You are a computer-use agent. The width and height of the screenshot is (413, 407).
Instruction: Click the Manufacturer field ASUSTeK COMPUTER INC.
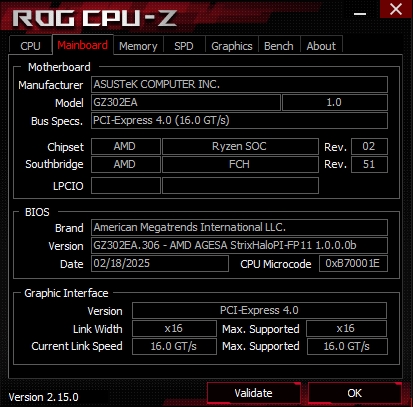[x=239, y=84]
